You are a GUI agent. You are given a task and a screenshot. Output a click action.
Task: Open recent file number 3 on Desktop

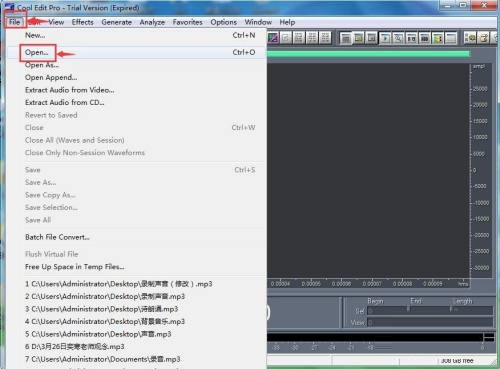(137, 309)
